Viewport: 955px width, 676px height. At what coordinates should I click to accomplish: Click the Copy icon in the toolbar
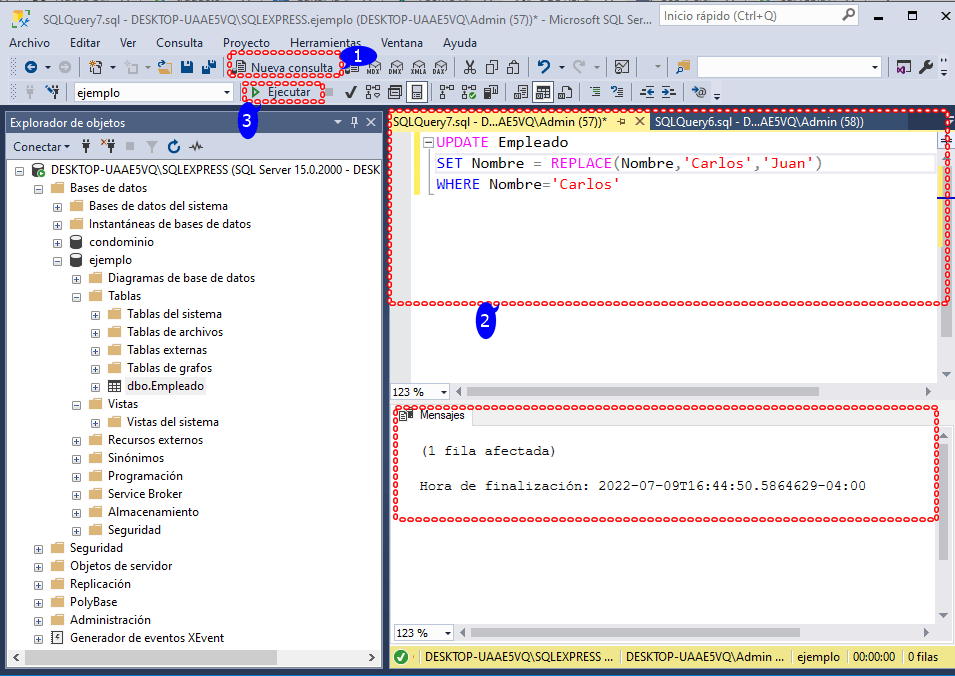[493, 66]
